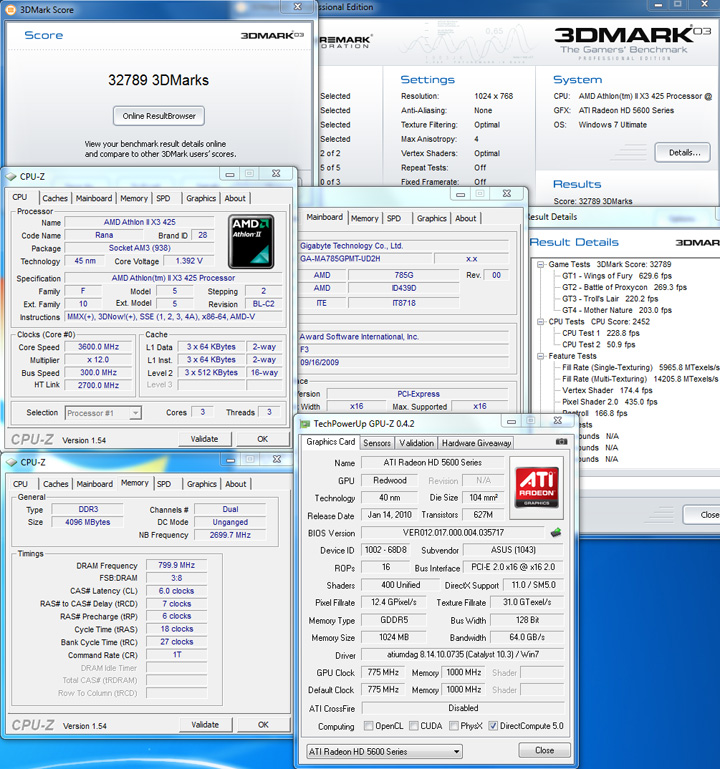This screenshot has width=720, height=769.
Task: Click the ATI Radeon logo in GPU-Z
Action: point(537,487)
